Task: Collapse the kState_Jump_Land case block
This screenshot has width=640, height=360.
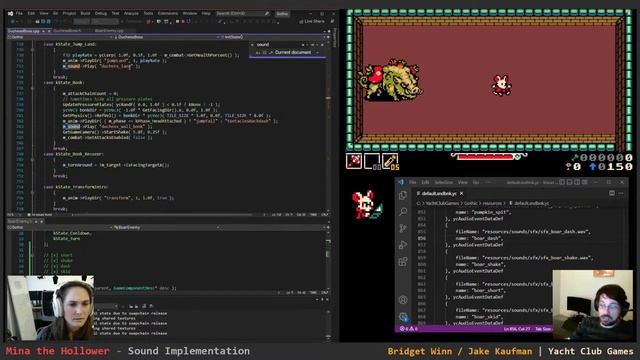Action: (32, 49)
